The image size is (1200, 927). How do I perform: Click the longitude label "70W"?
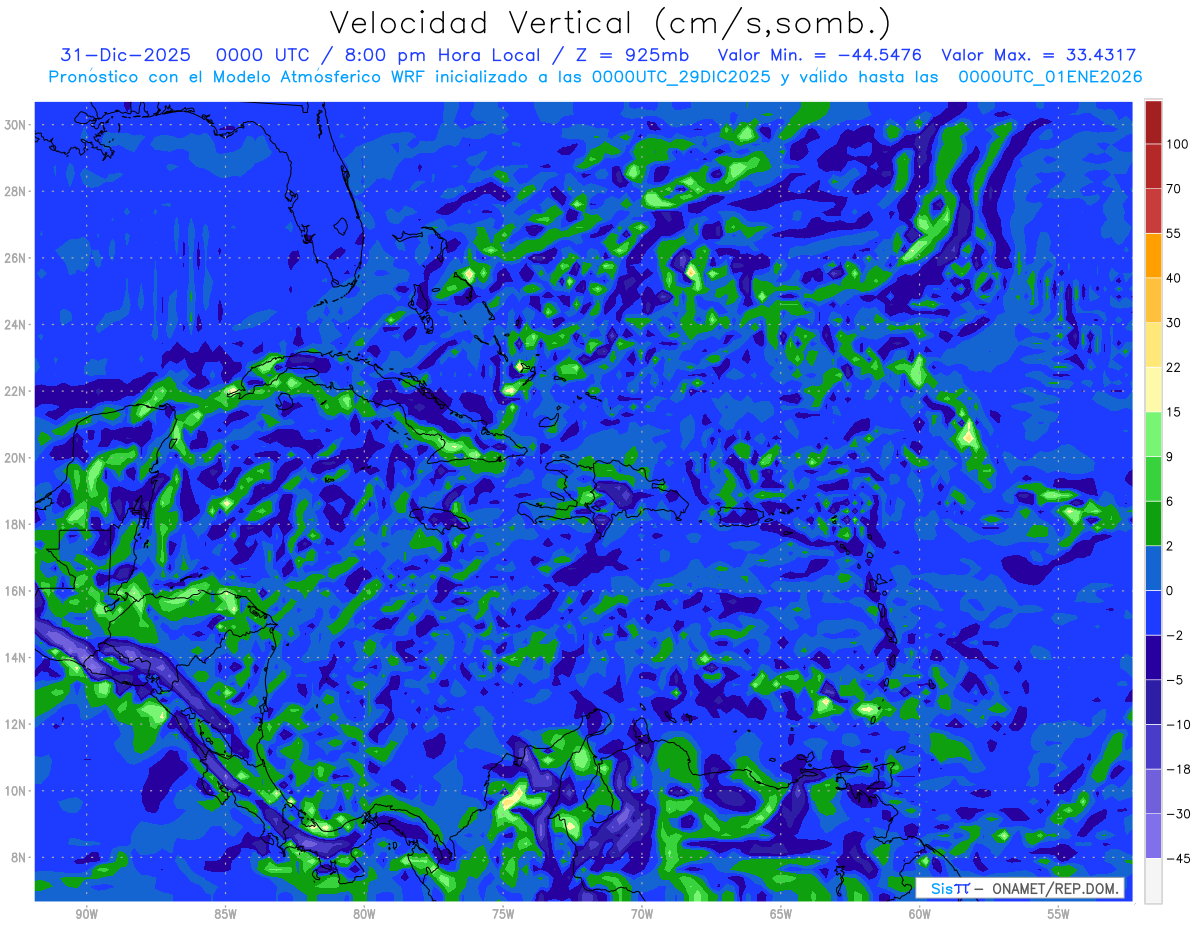(642, 914)
